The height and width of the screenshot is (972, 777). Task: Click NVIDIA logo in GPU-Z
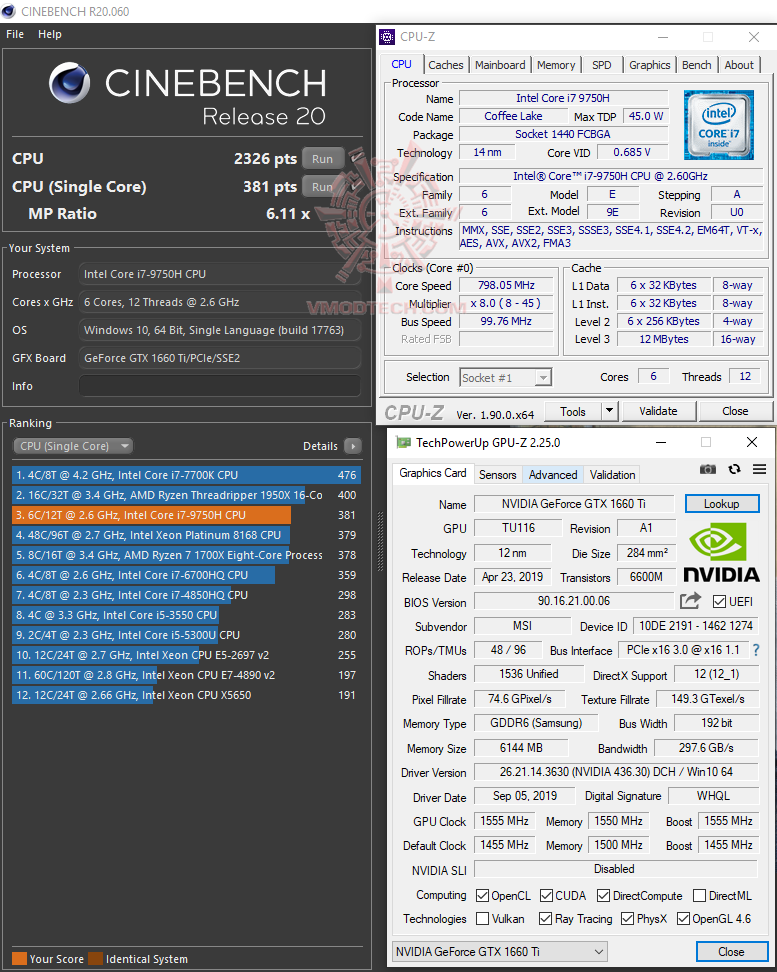click(x=721, y=552)
